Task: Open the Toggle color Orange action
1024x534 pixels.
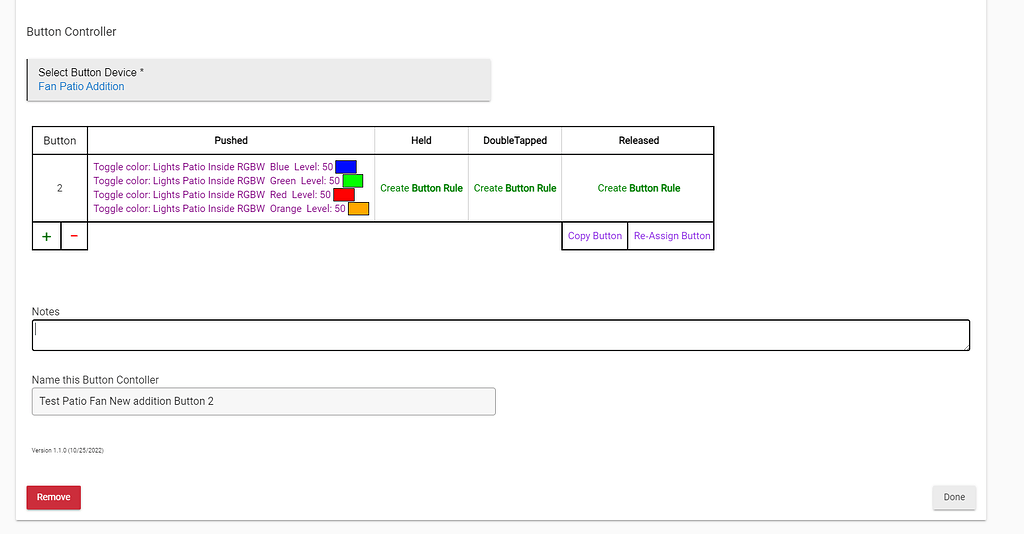Action: pyautogui.click(x=218, y=209)
